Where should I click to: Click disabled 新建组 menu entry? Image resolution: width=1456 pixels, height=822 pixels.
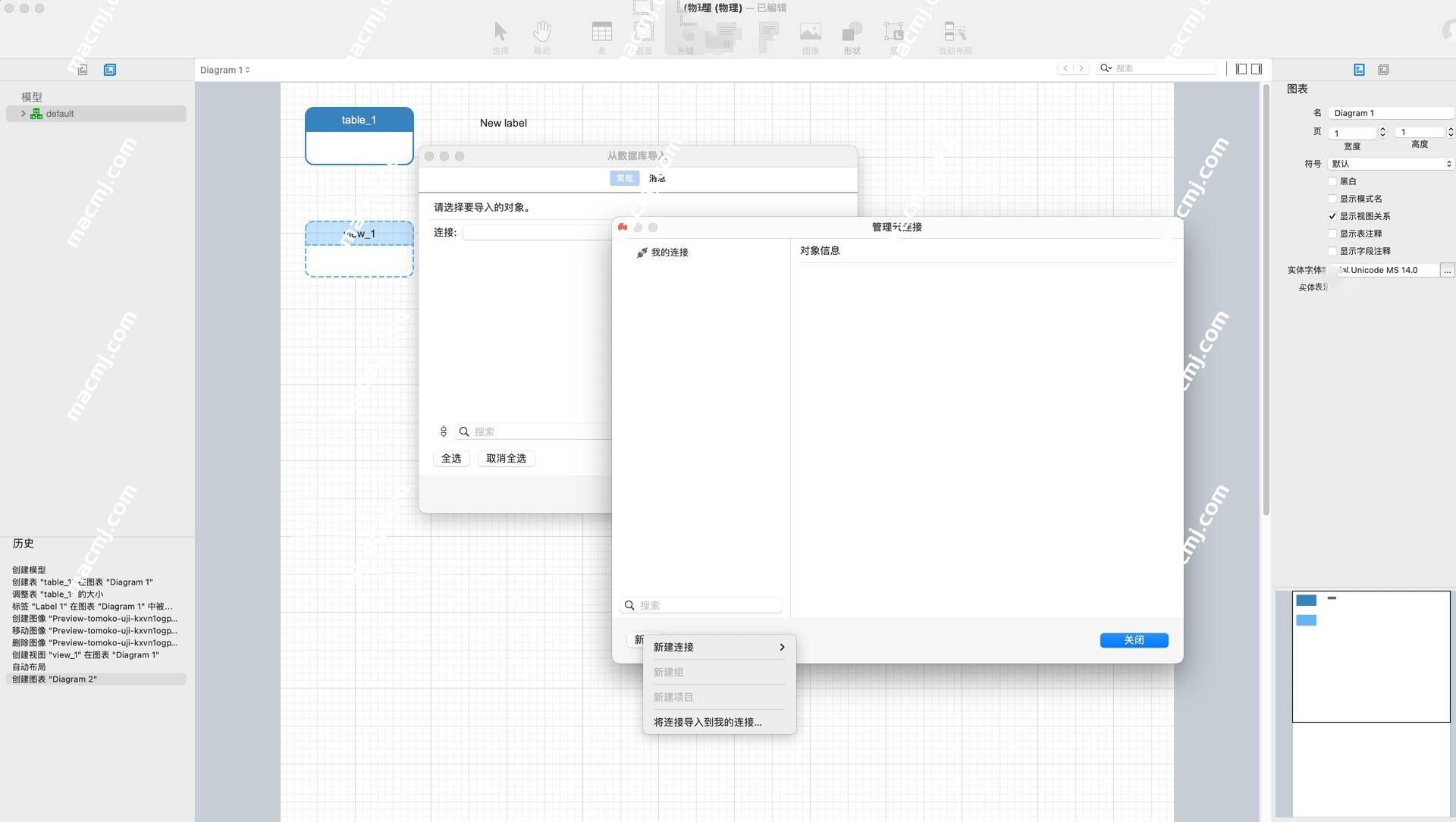[719, 672]
